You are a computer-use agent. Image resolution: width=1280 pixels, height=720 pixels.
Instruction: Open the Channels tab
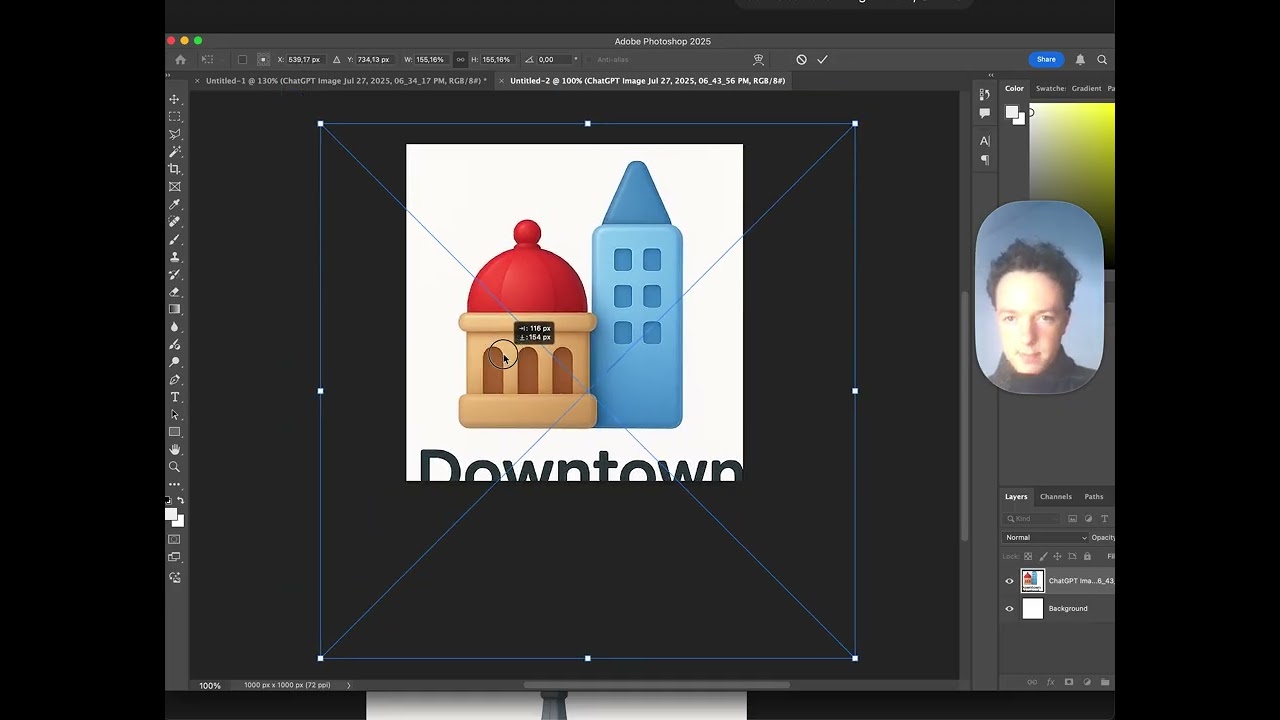(x=1056, y=496)
